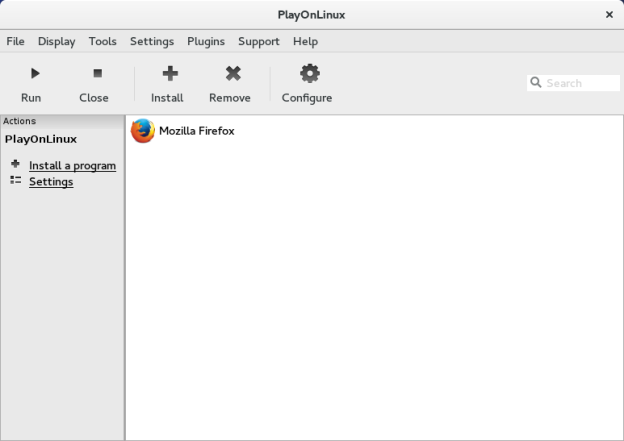The image size is (624, 441).
Task: Click the list icon beside Settings link
Action: point(15,180)
